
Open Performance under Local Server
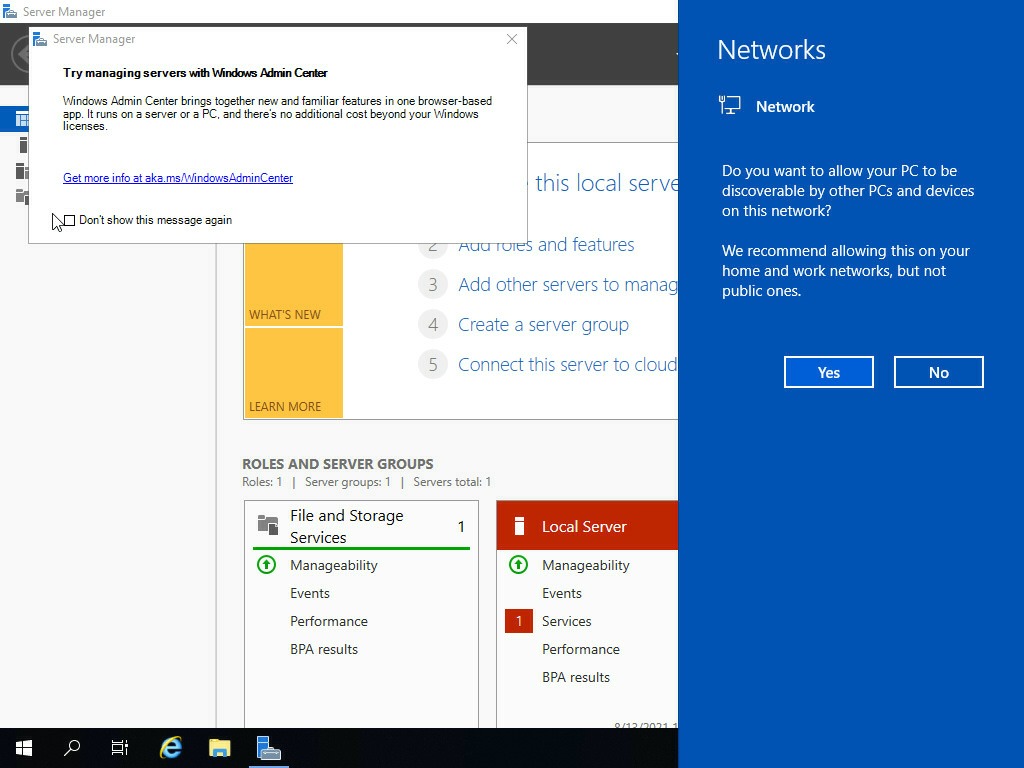[581, 650]
